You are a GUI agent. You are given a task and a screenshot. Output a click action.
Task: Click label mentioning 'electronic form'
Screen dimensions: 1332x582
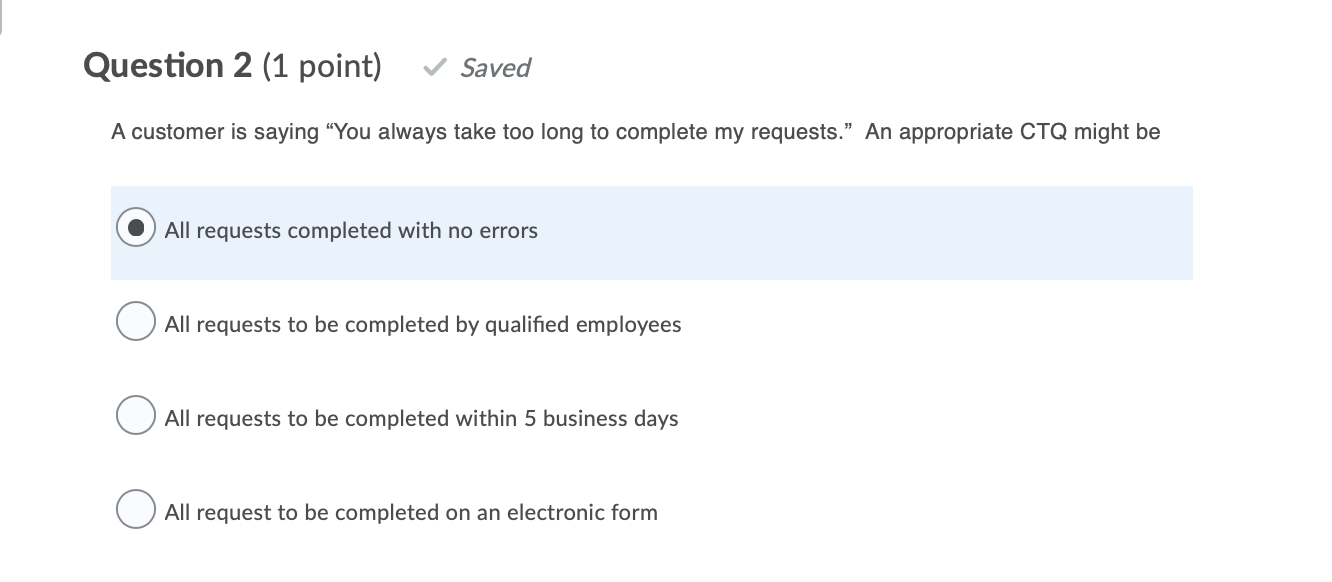(x=409, y=512)
